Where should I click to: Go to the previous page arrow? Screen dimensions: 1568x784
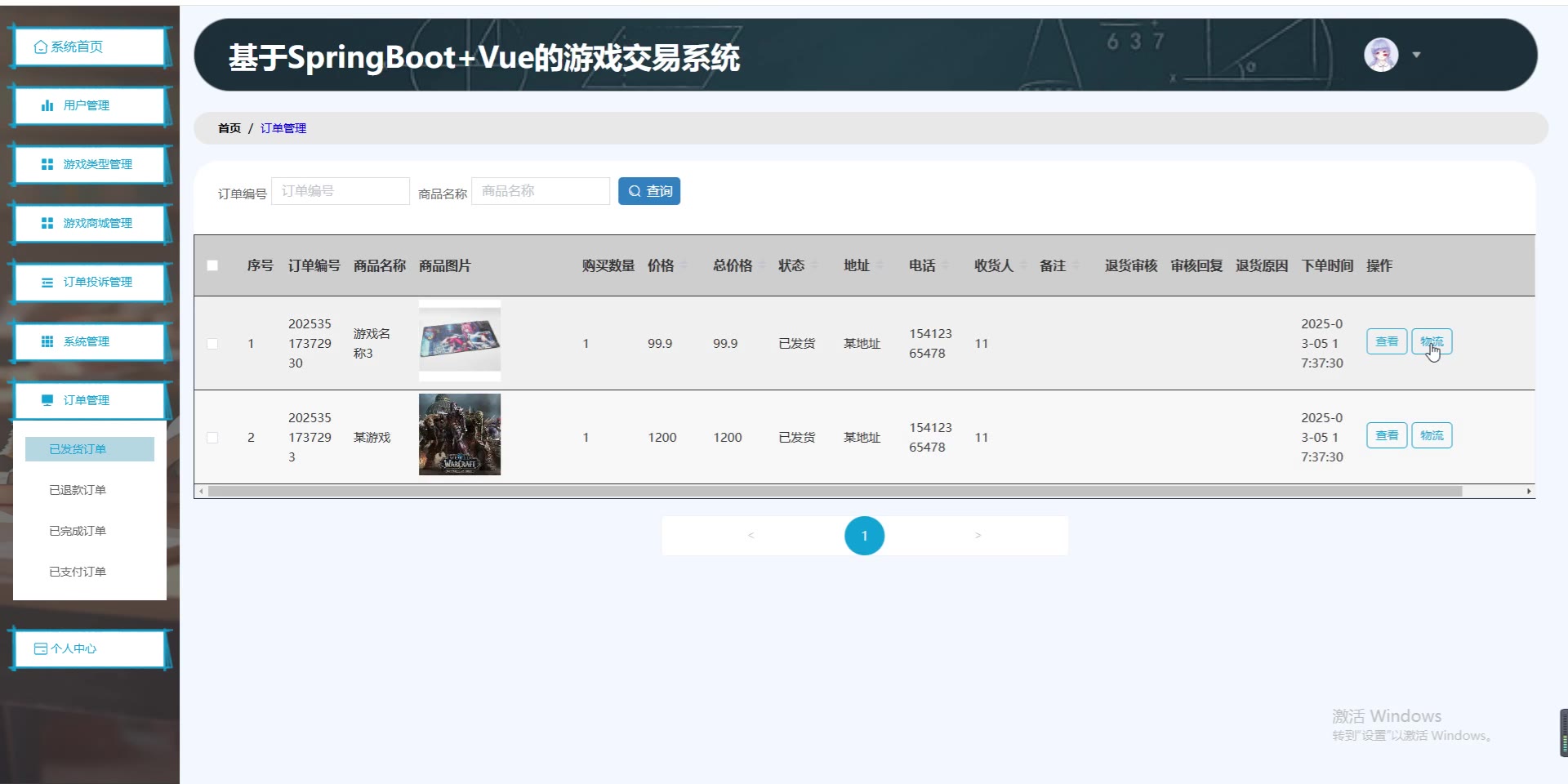(x=751, y=536)
